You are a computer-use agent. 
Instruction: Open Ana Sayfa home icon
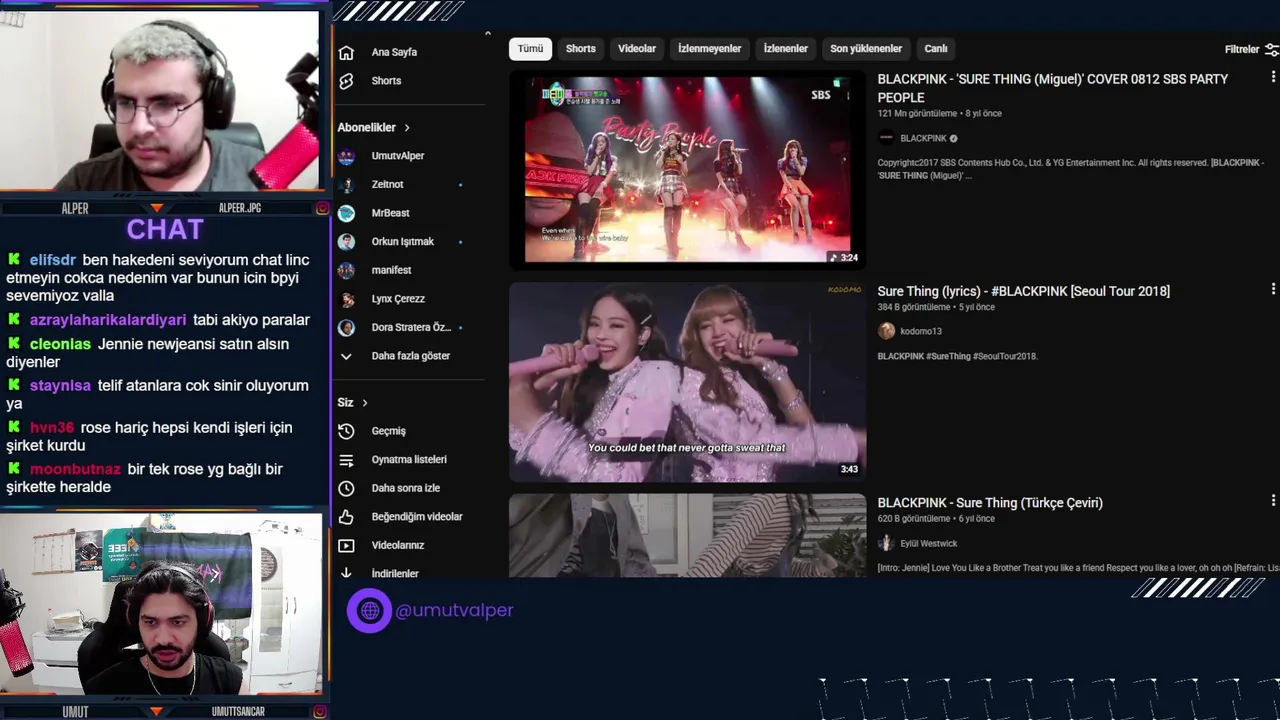(x=346, y=52)
